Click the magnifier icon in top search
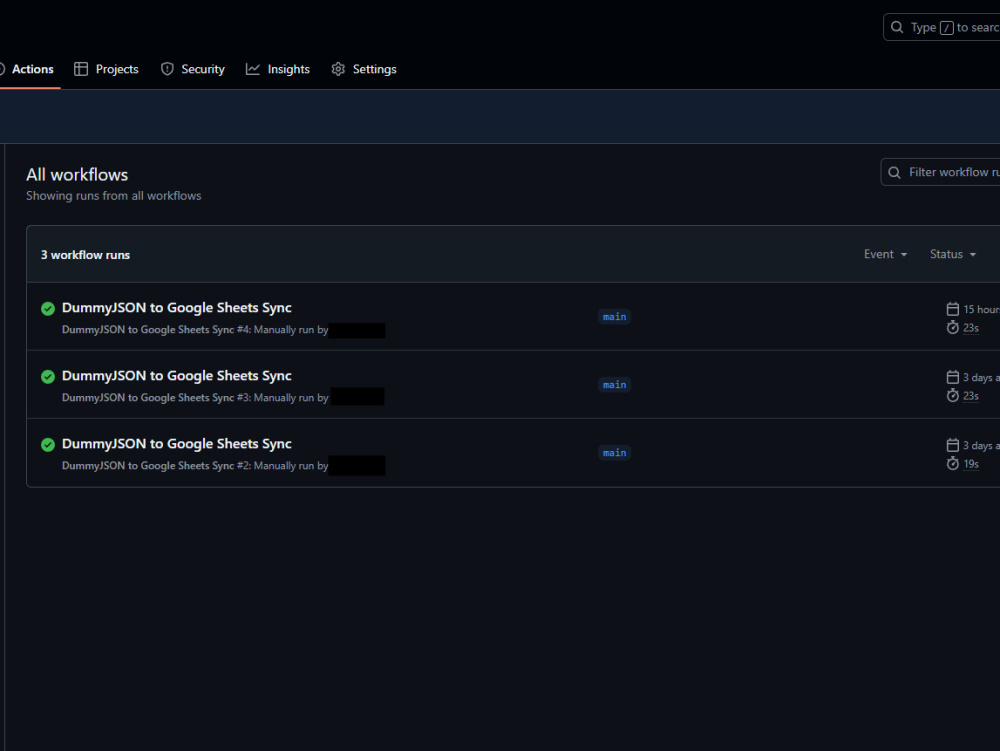 pos(897,27)
